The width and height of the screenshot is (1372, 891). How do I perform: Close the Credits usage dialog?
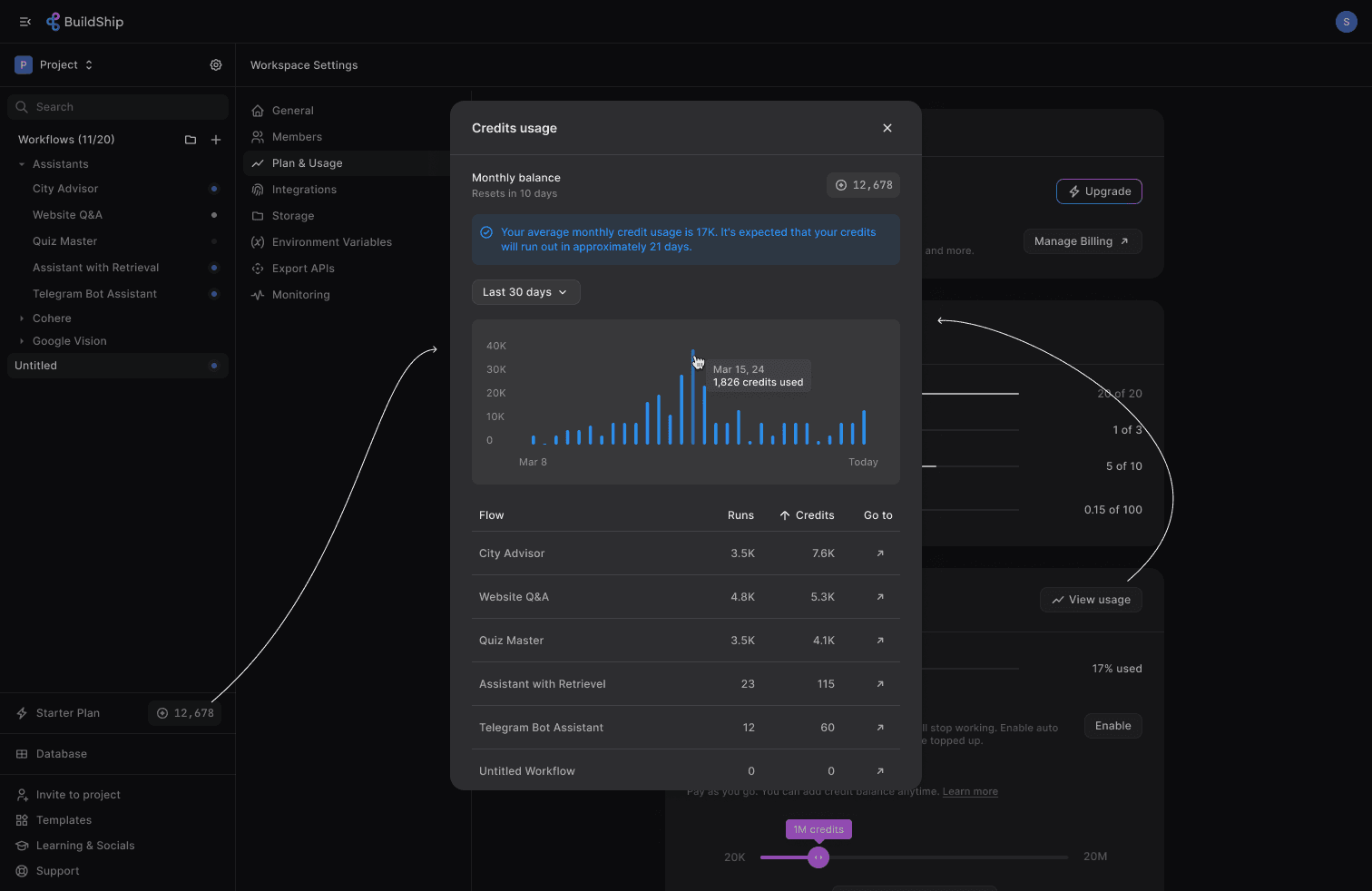point(887,128)
